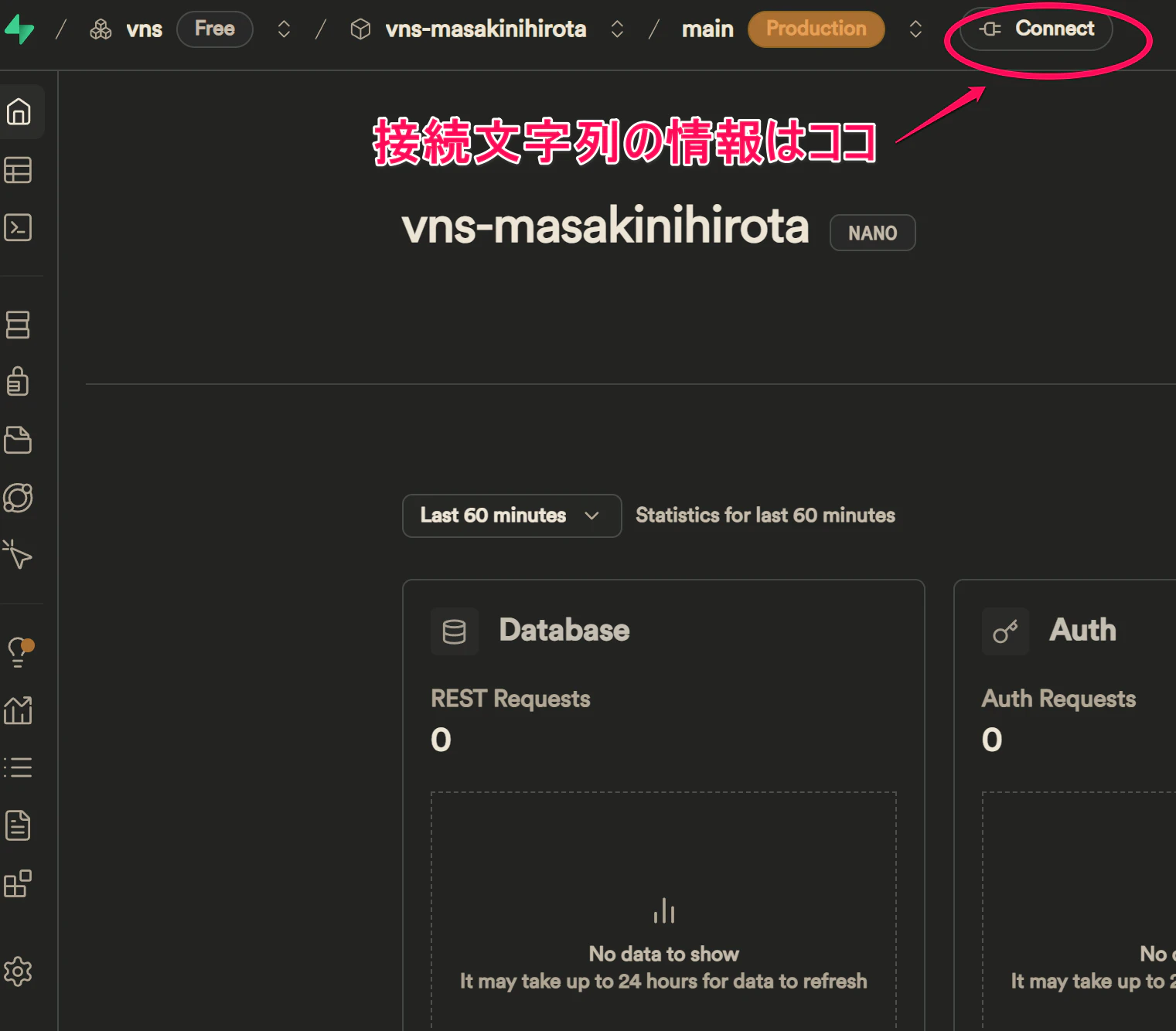
Task: Click the Database empty chart placeholder
Action: [x=663, y=912]
